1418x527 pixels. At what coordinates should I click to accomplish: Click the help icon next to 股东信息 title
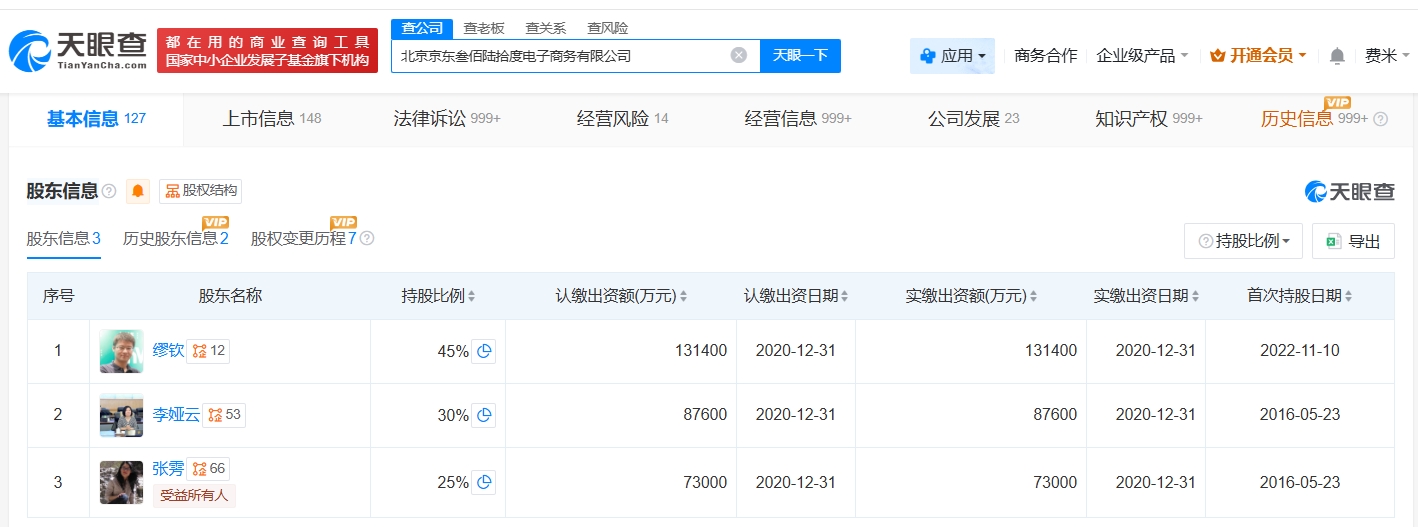click(x=109, y=191)
